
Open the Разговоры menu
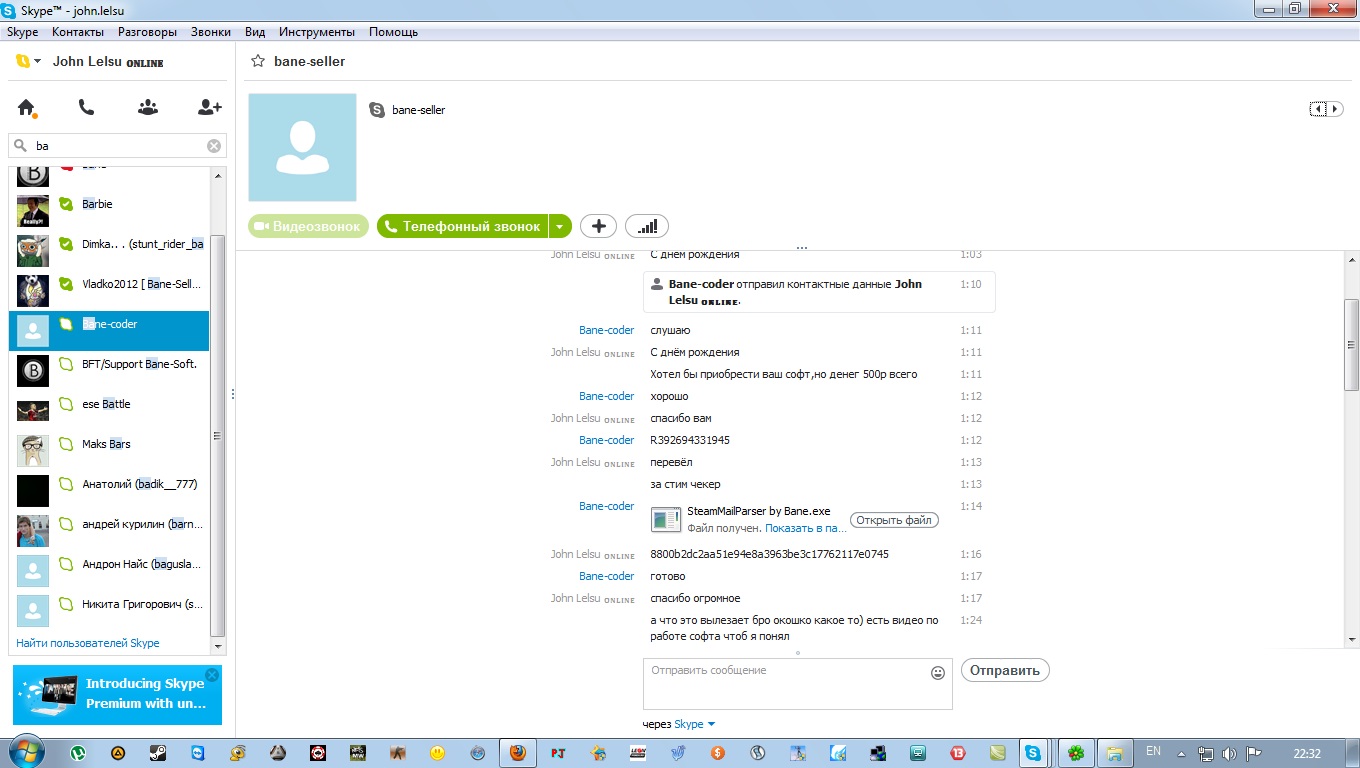coord(147,32)
